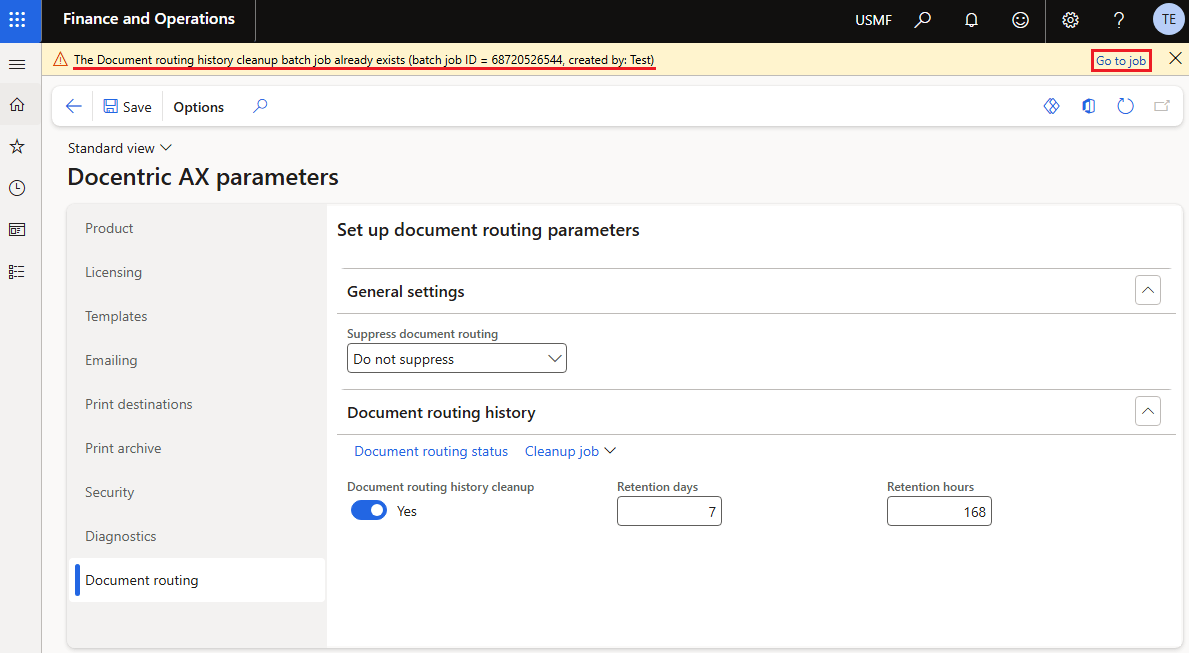Open the app launcher waffle icon
Viewport: 1189px width, 653px height.
coord(17,19)
